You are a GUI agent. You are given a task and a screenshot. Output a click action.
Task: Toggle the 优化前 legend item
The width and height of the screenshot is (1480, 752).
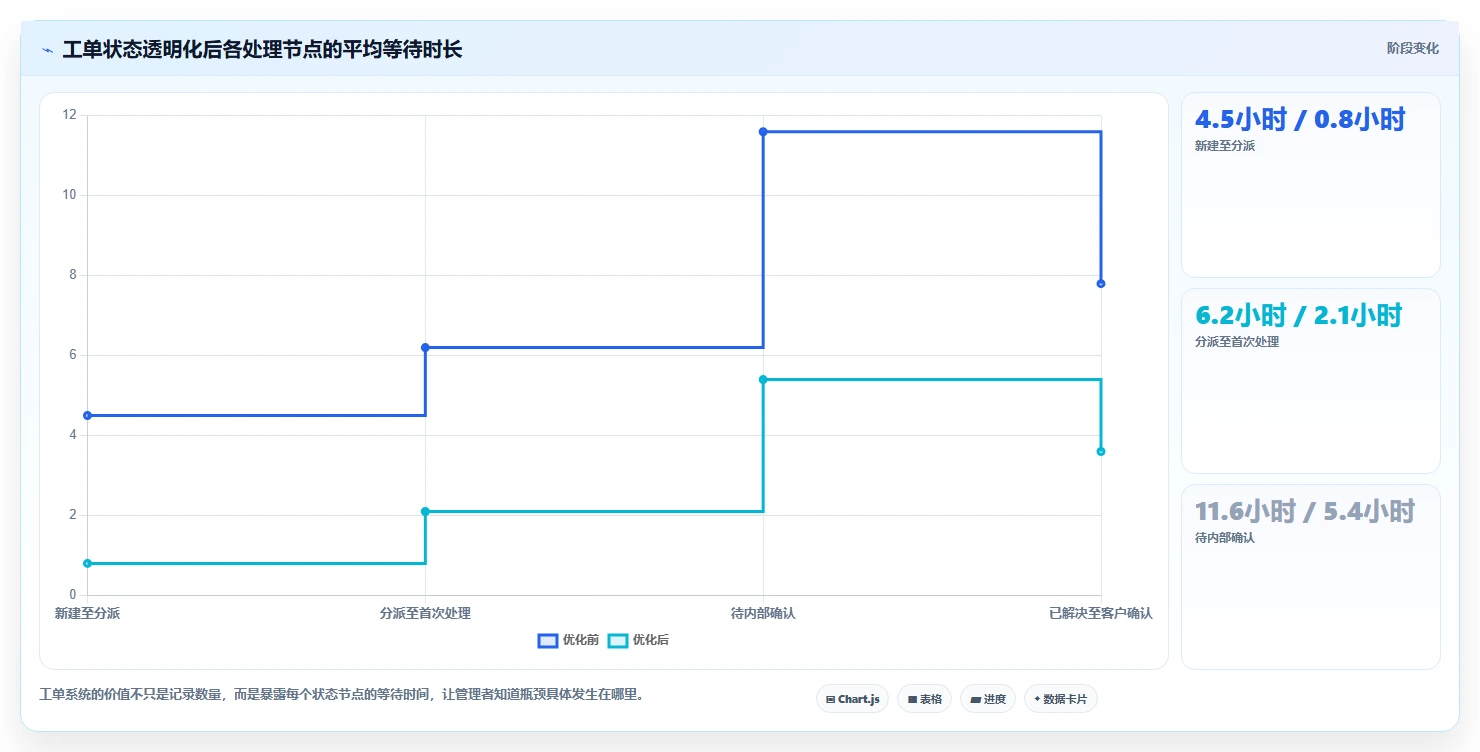[x=568, y=640]
